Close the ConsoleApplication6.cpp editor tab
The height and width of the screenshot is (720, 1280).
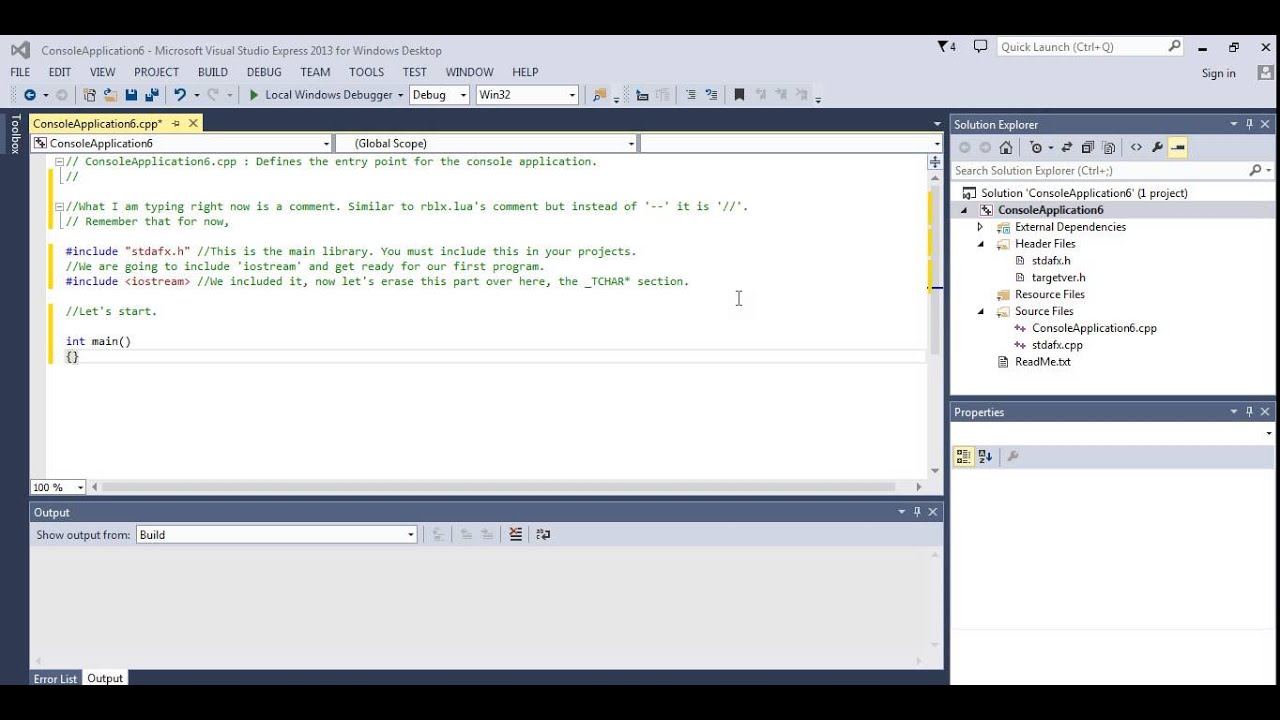point(193,124)
